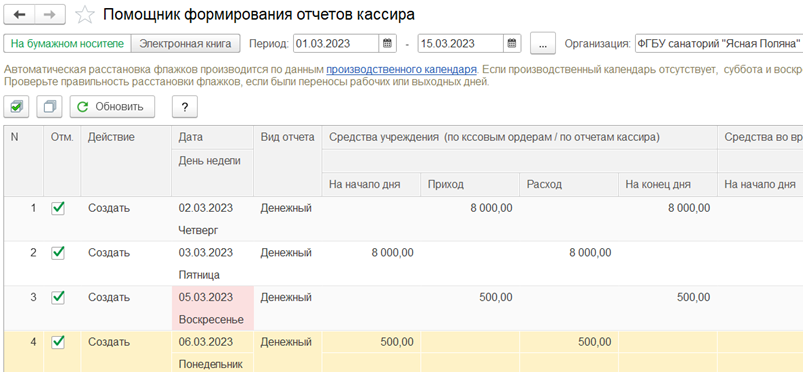Screen dimensions: 803x372
Task: Click the organization field "ФГБУ санаторий Ясная Поляна"
Action: (x=719, y=44)
